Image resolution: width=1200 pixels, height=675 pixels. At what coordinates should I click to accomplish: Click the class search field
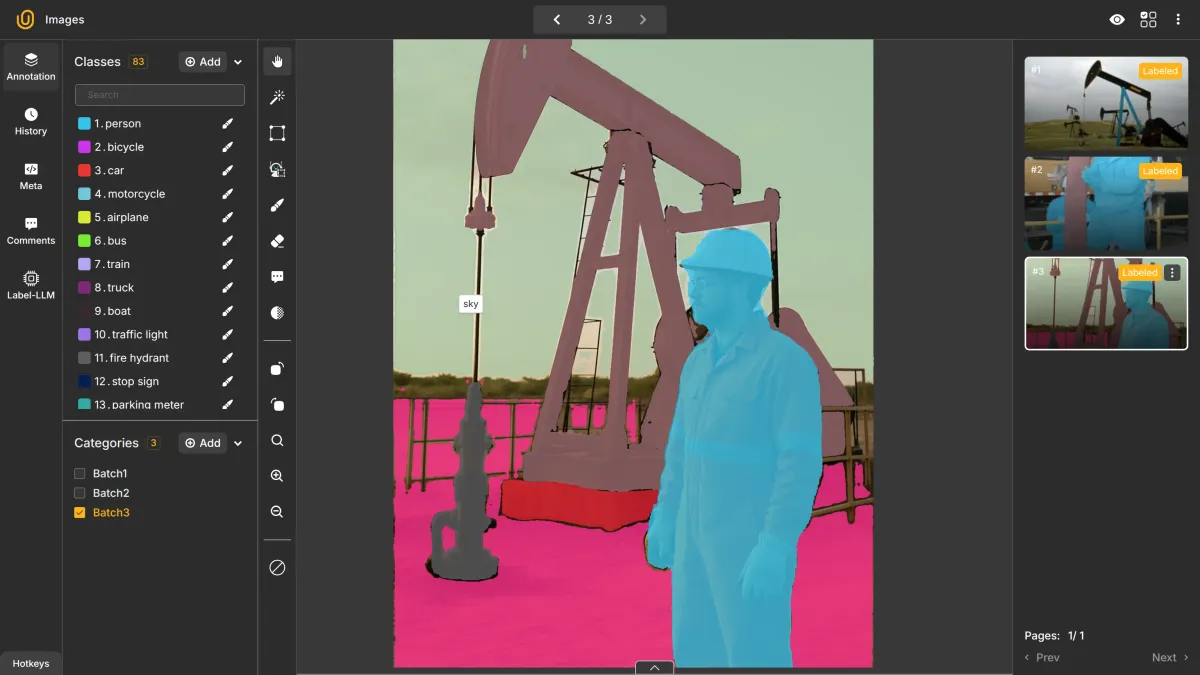click(160, 95)
